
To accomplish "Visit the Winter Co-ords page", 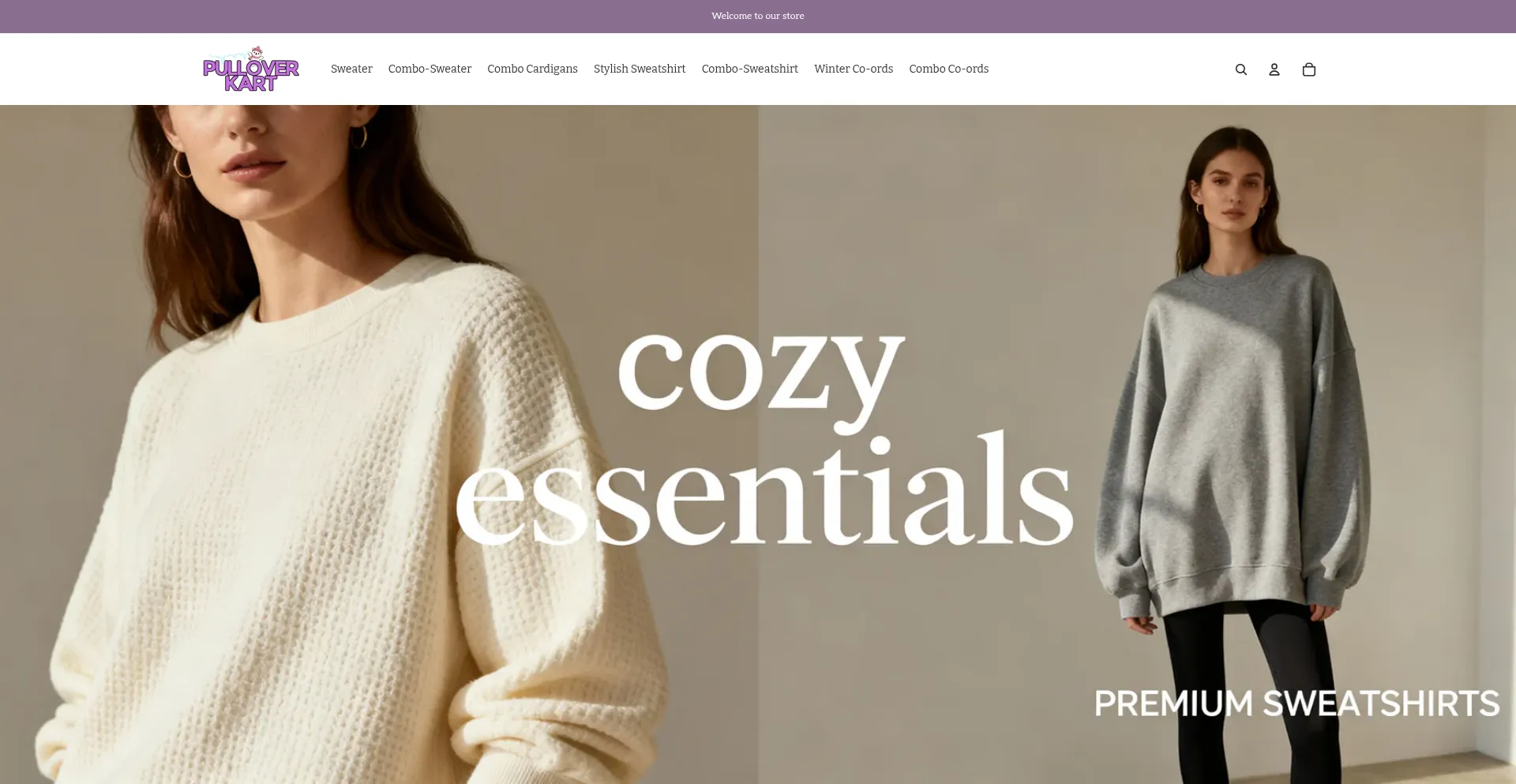I will point(854,69).
